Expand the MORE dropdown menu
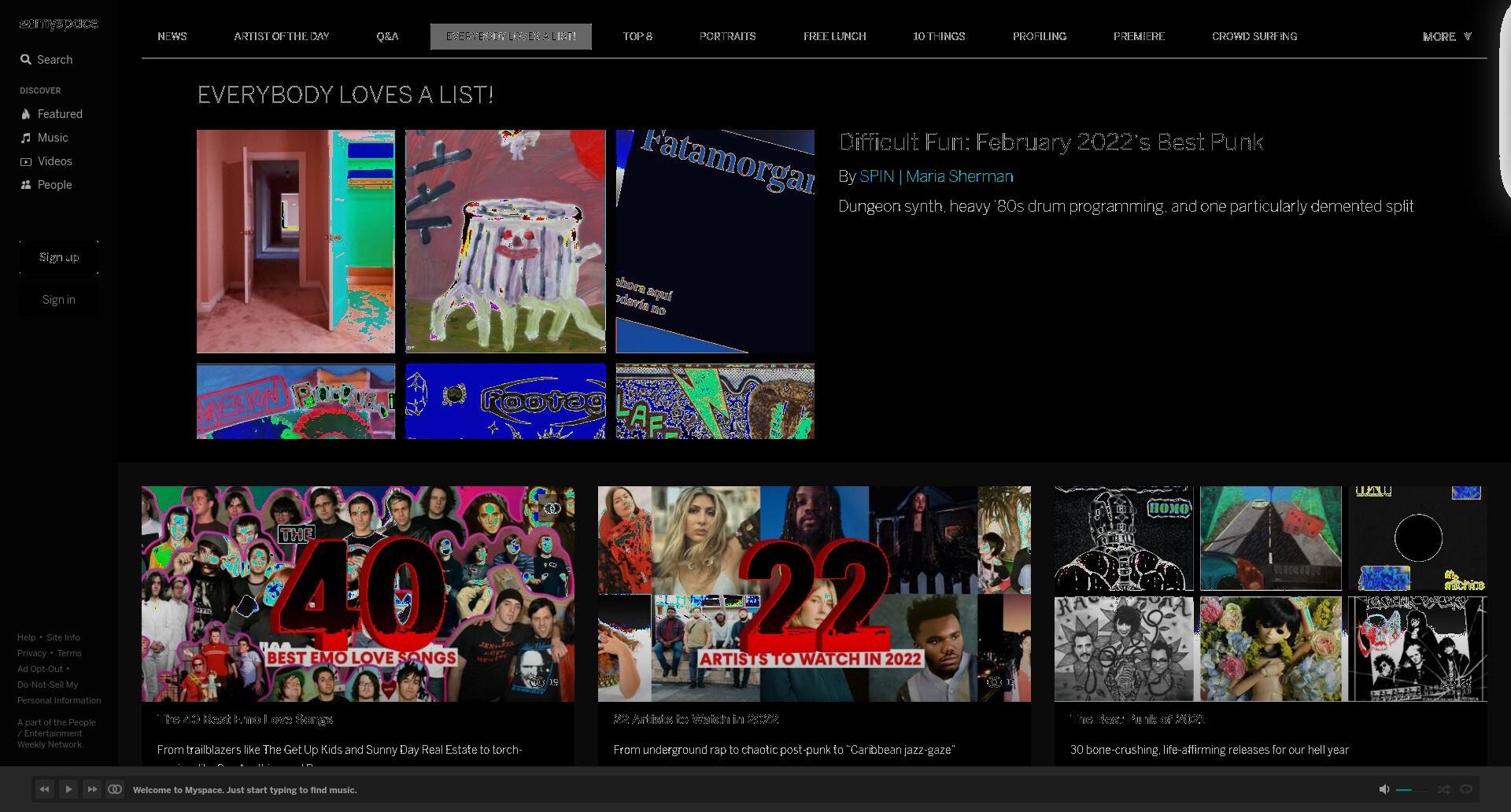 click(x=1446, y=37)
